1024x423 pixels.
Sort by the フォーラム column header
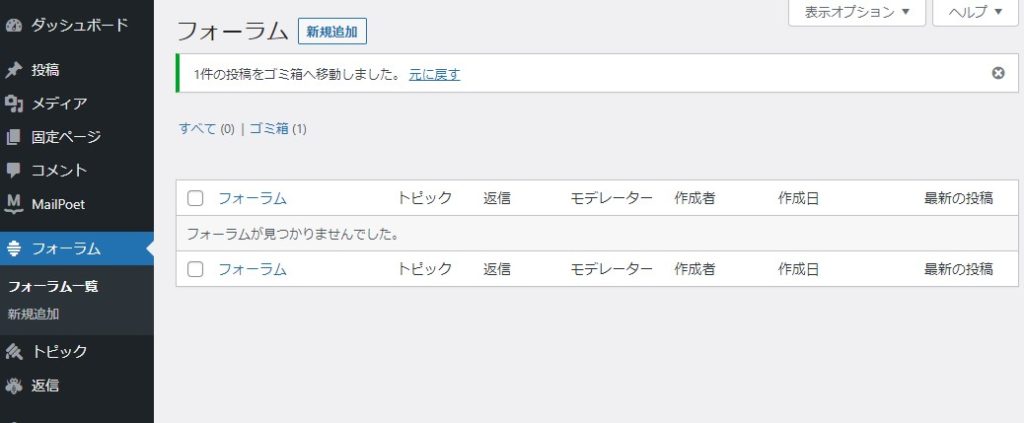tap(252, 198)
